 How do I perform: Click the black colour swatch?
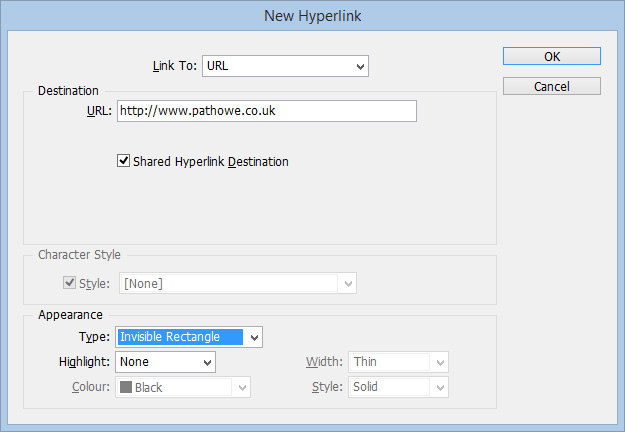(126, 387)
